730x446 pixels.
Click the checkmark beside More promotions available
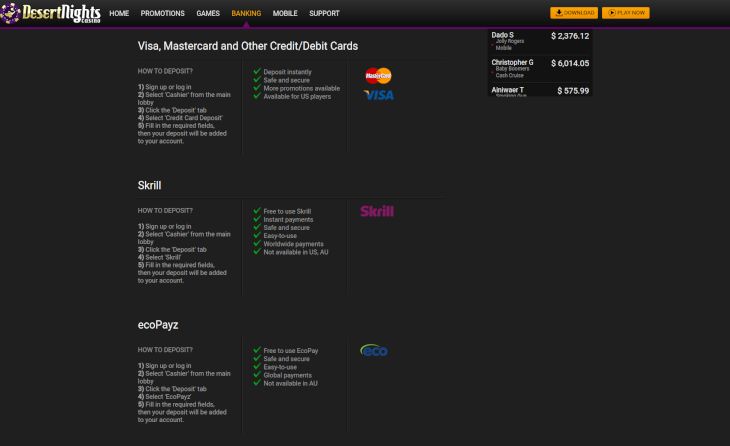coord(257,88)
